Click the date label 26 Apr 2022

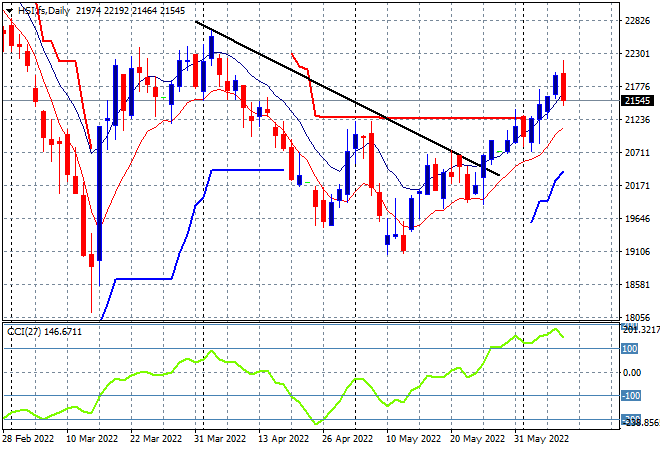[x=348, y=439]
